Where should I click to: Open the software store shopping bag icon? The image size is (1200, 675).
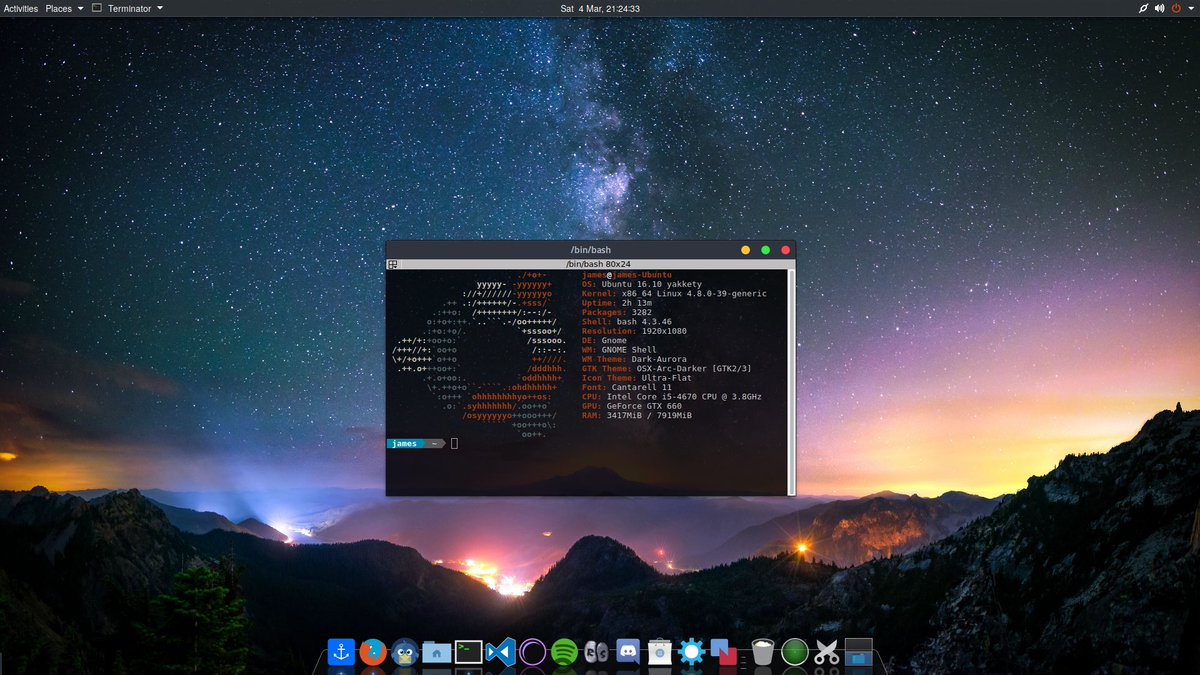pyautogui.click(x=660, y=653)
